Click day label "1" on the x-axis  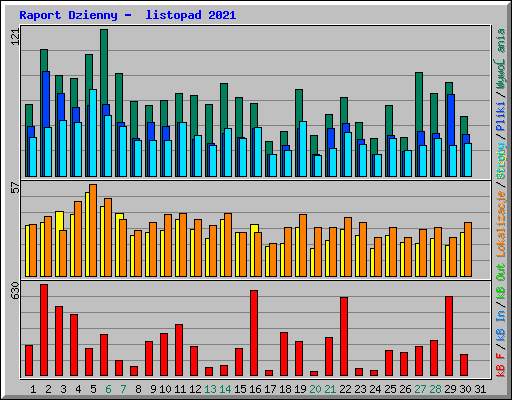point(33,389)
